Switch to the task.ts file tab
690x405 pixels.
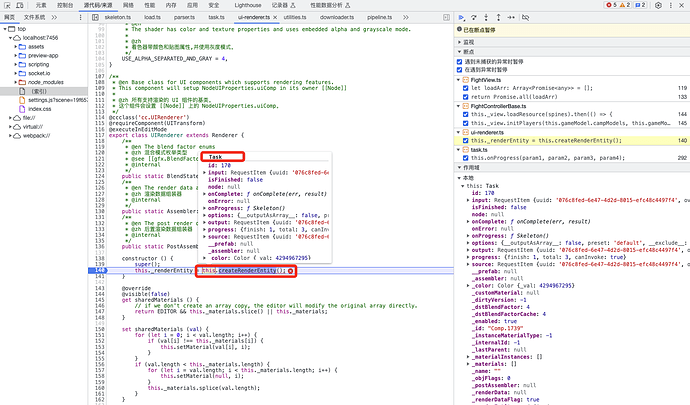[x=217, y=17]
